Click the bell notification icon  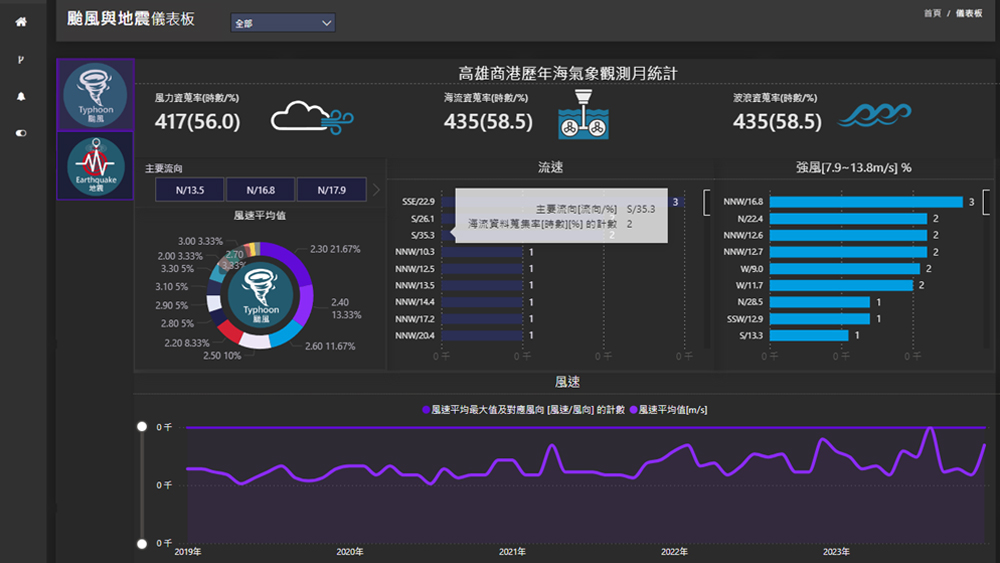pyautogui.click(x=21, y=97)
